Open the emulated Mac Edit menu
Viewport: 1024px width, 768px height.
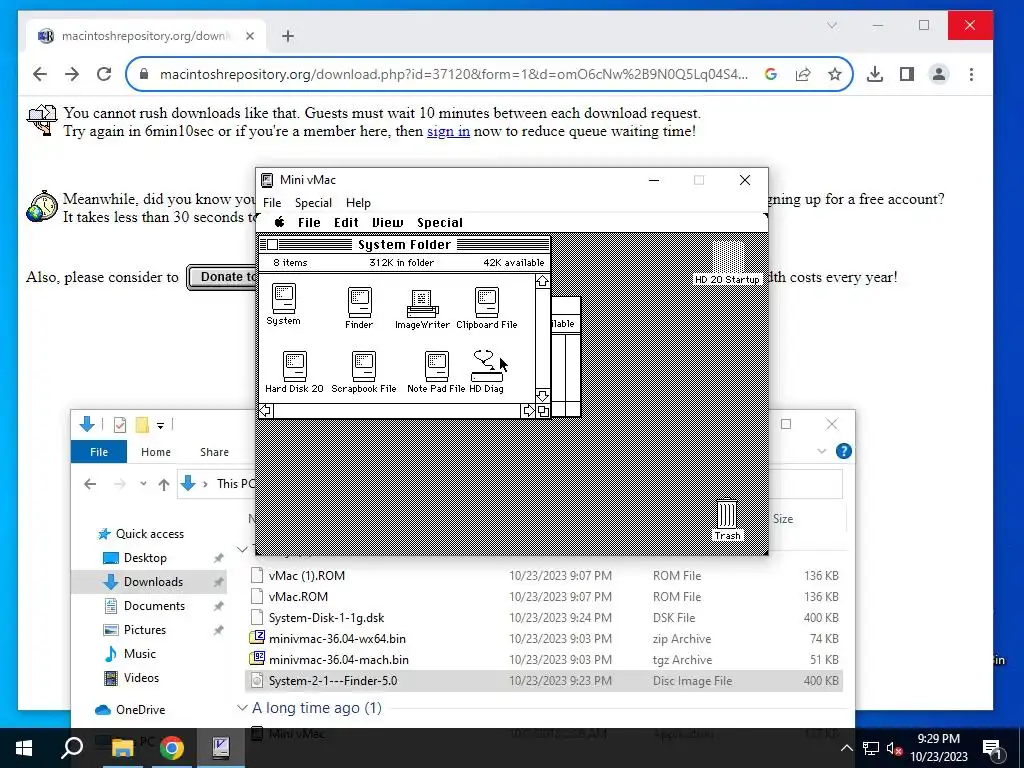coord(346,223)
